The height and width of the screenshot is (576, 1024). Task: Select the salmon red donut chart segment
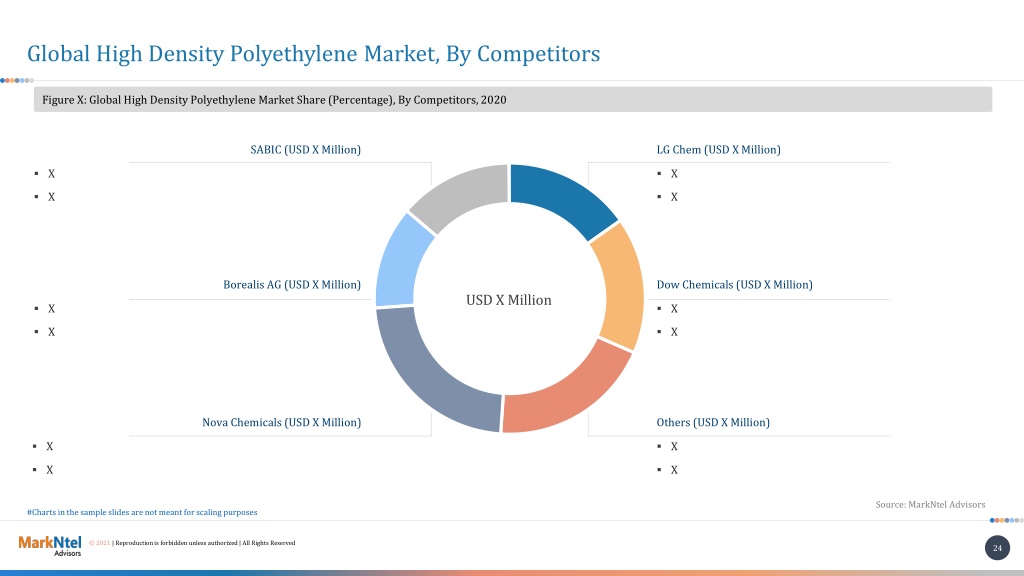coord(569,394)
